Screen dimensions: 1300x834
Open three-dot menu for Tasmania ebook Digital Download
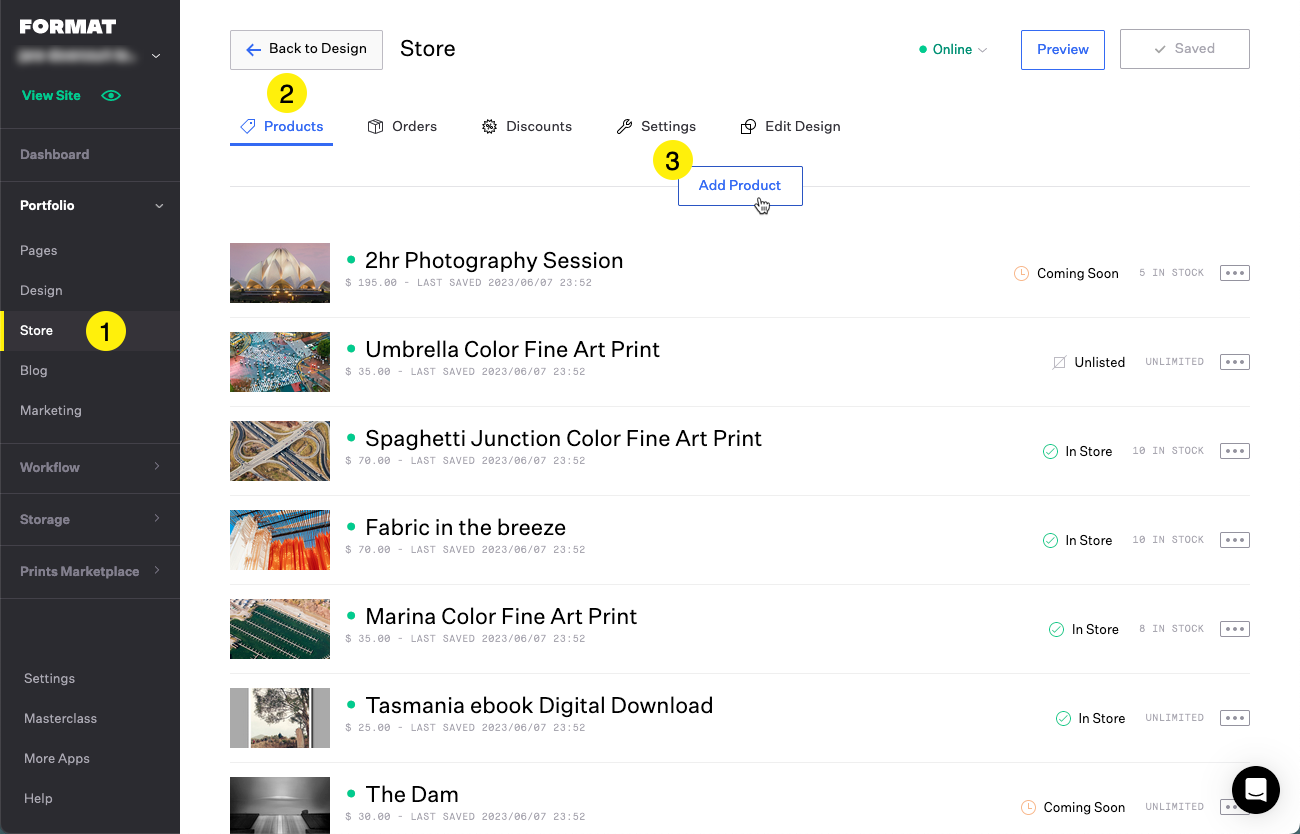click(1234, 718)
